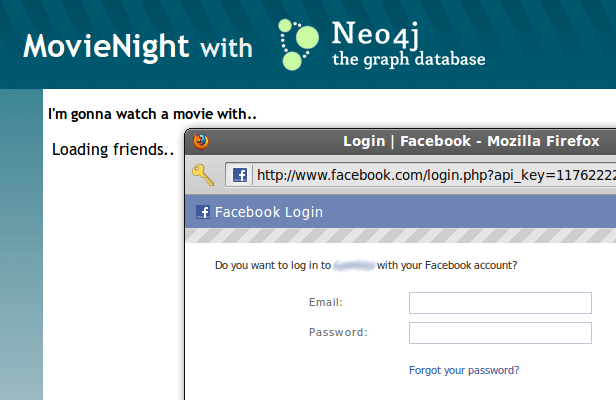Click the golden key icon
The width and height of the screenshot is (616, 400).
(203, 175)
